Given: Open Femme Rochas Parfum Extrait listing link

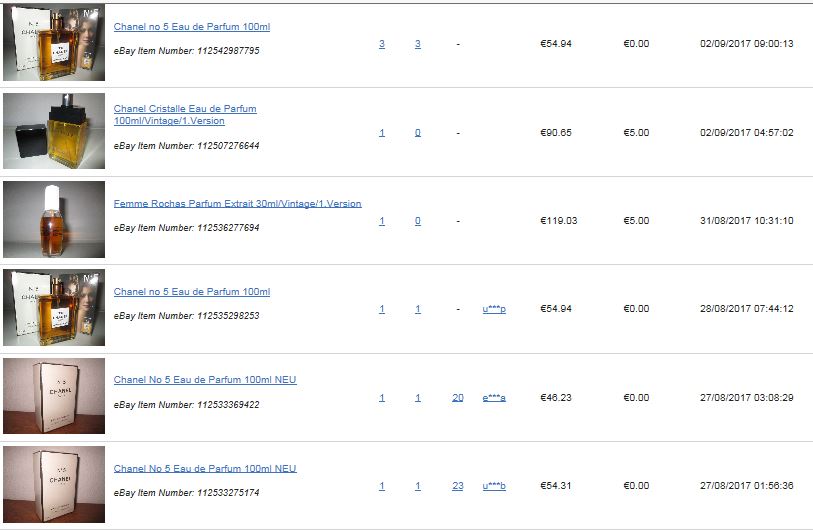Looking at the screenshot, I should [237, 203].
